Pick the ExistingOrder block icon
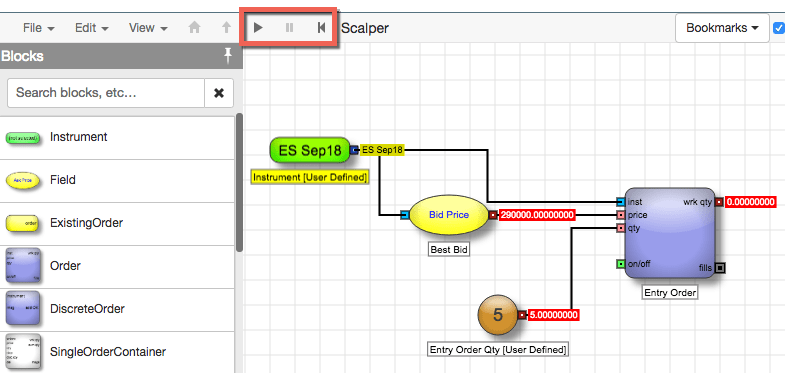 coord(23,223)
